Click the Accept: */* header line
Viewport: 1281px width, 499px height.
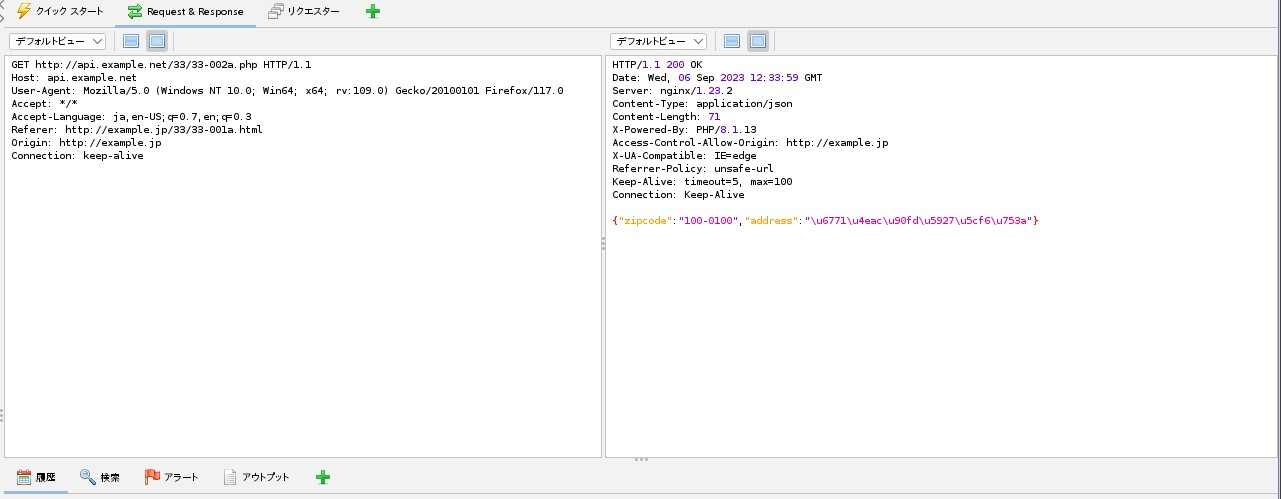tap(44, 103)
